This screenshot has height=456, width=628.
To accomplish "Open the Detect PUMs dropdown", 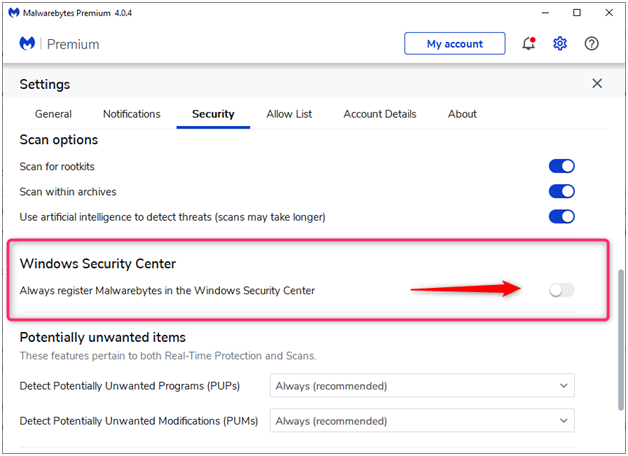I will click(422, 420).
